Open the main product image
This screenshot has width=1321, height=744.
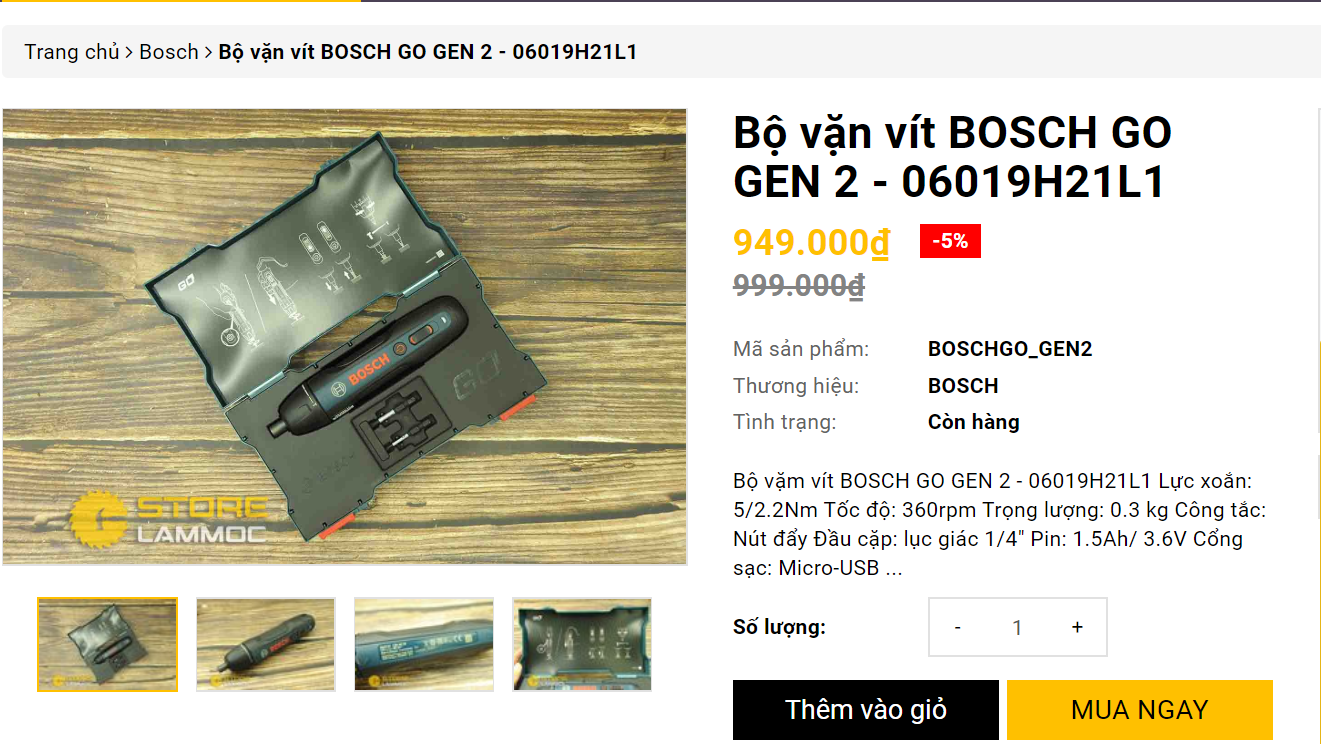click(345, 337)
